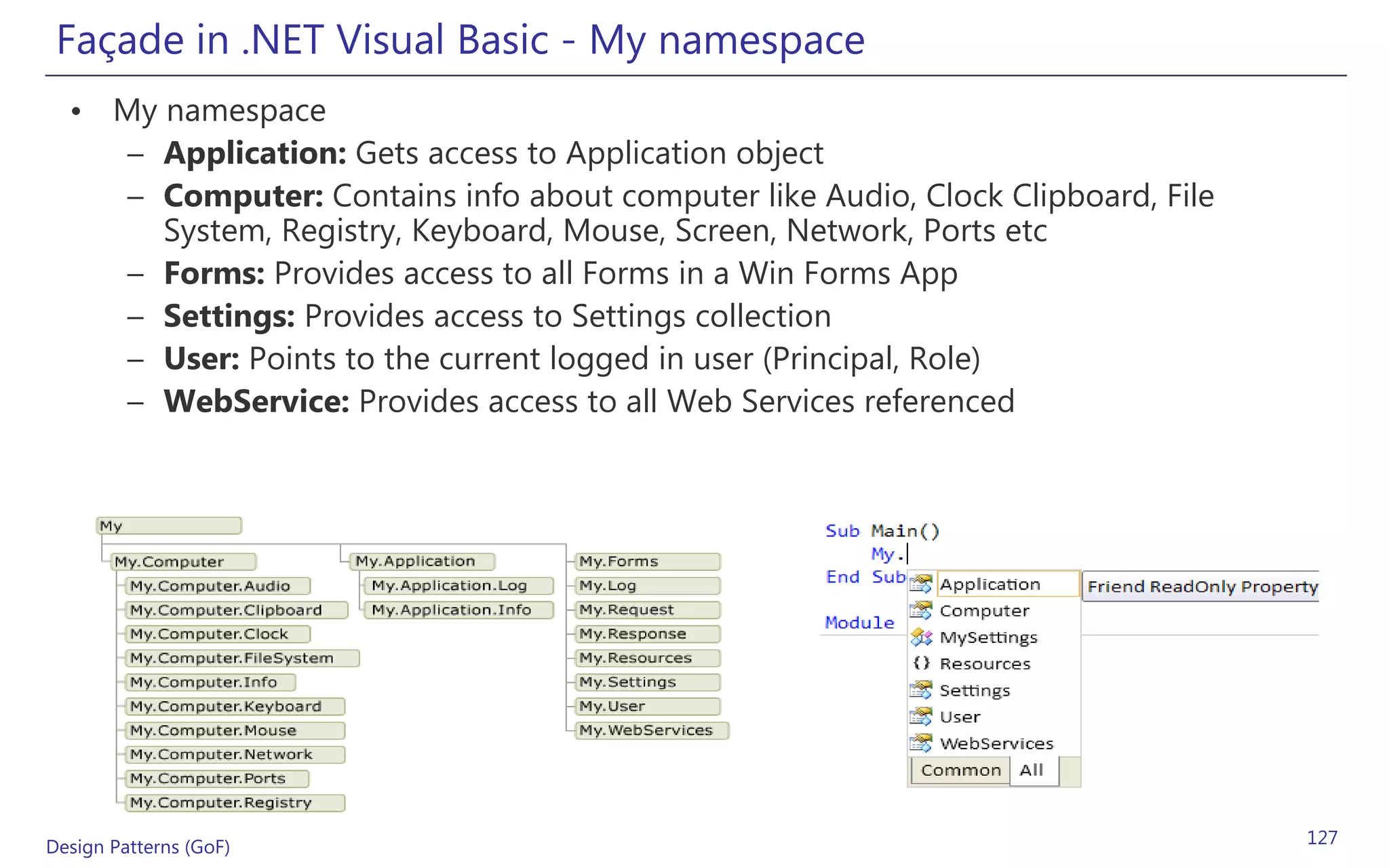Click the Friend ReadOnly Property tooltip
1389x868 pixels.
1201,587
